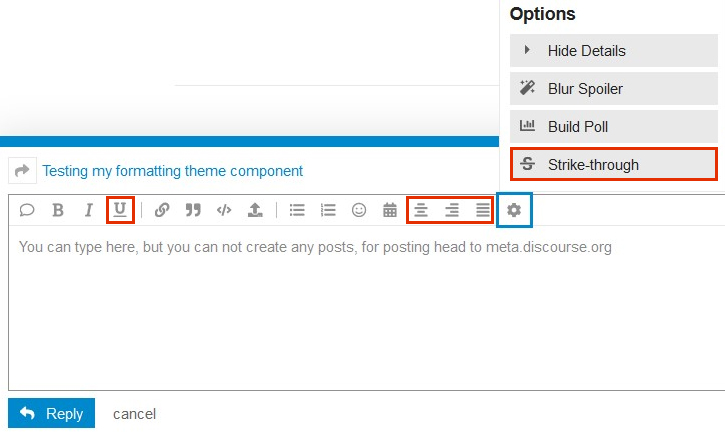Open the emoji picker
The image size is (725, 432).
point(359,210)
